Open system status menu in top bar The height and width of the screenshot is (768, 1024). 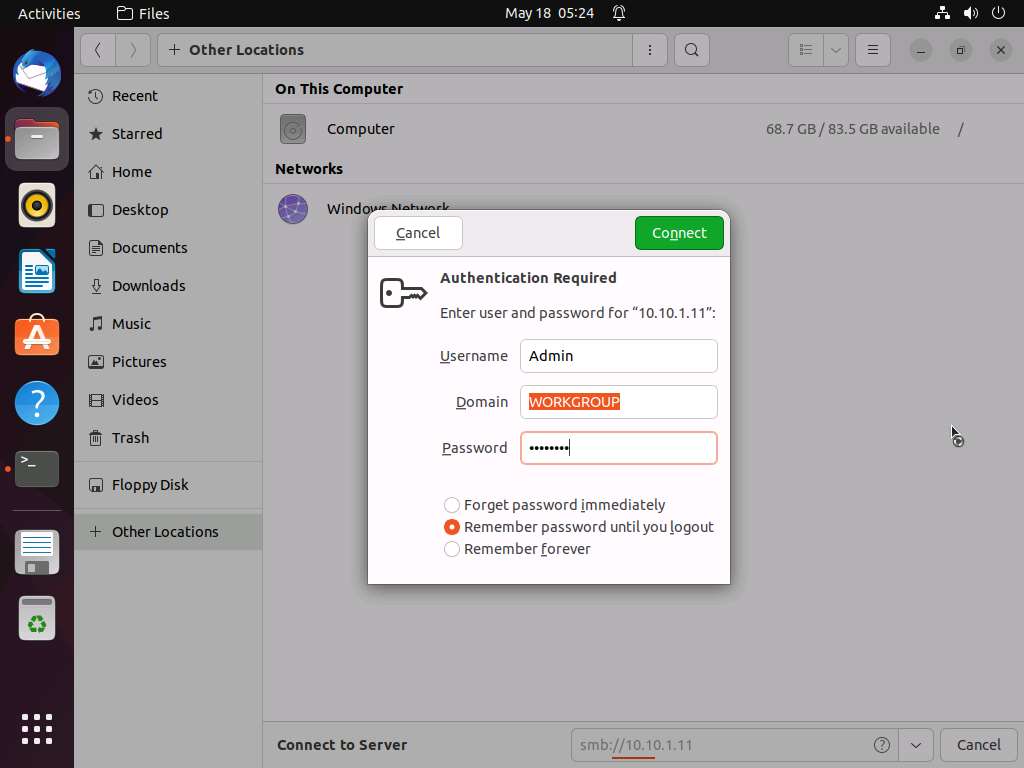[969, 13]
